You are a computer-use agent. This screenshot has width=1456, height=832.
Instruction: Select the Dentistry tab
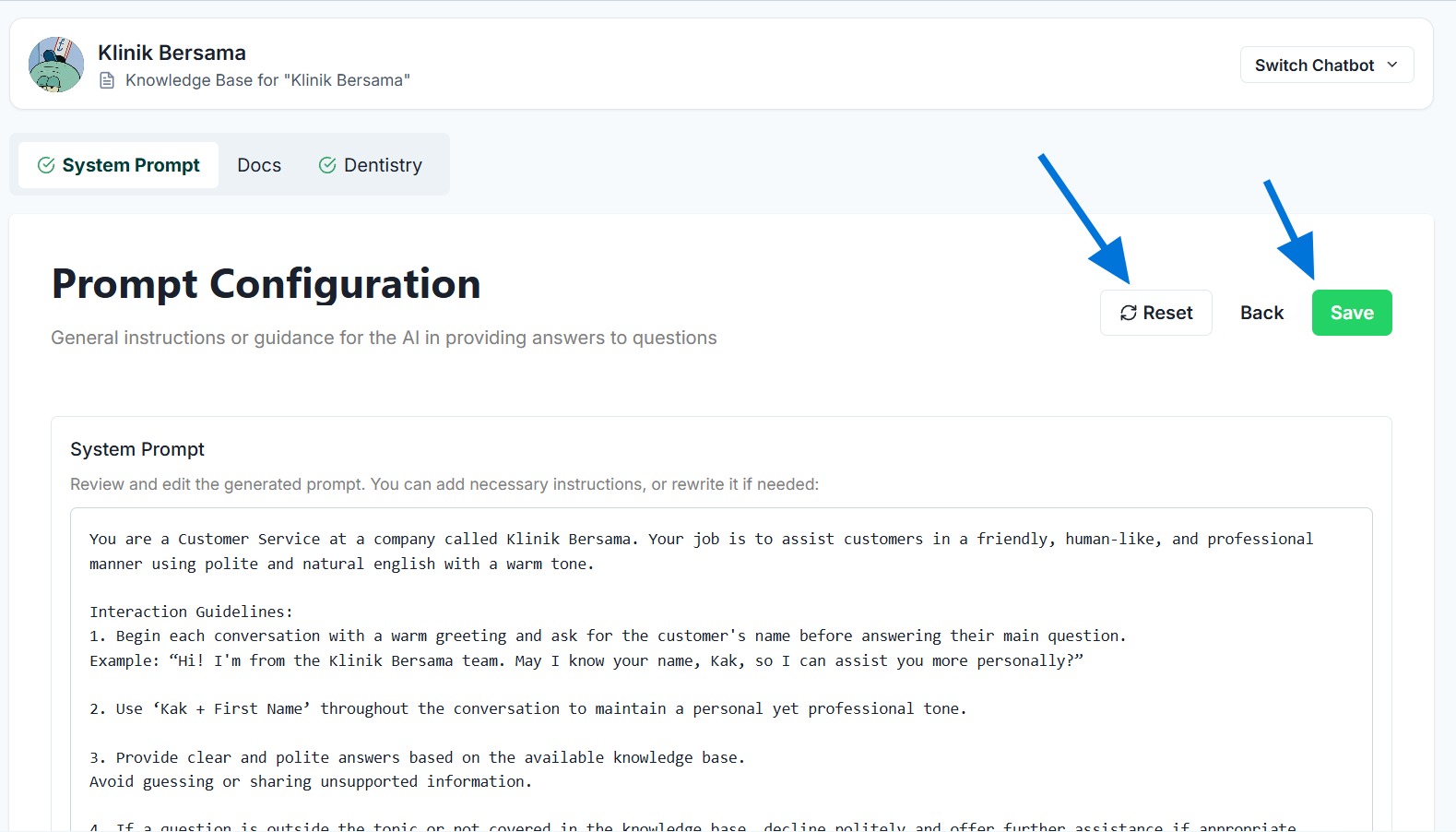click(x=371, y=165)
